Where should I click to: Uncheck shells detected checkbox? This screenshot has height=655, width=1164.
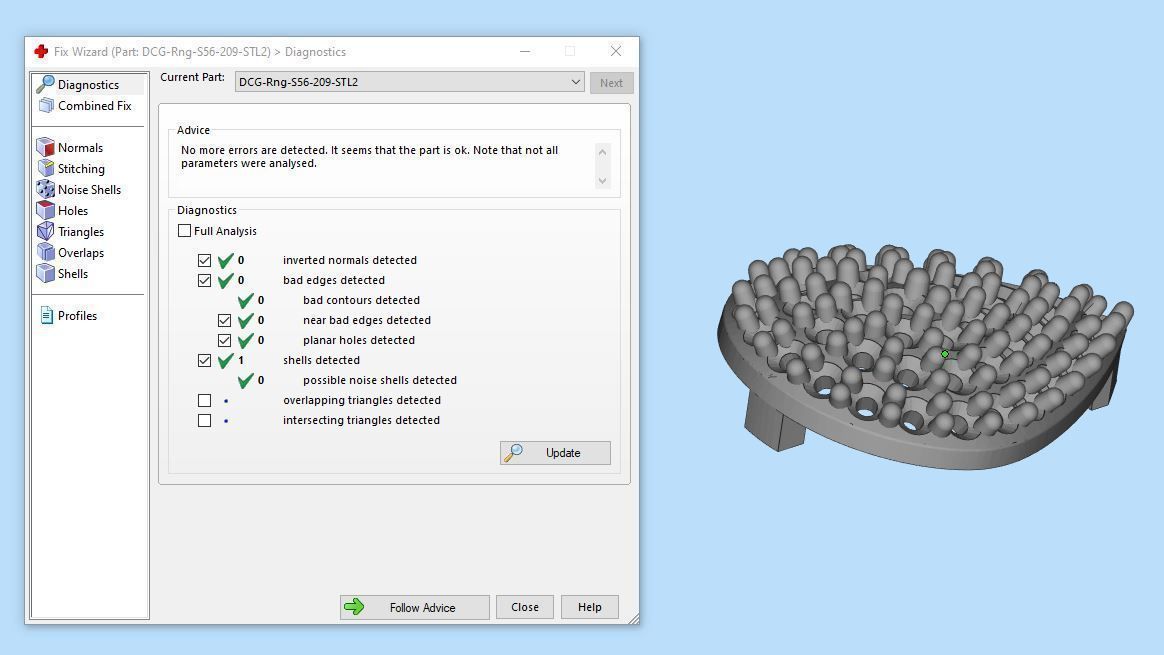[x=204, y=360]
